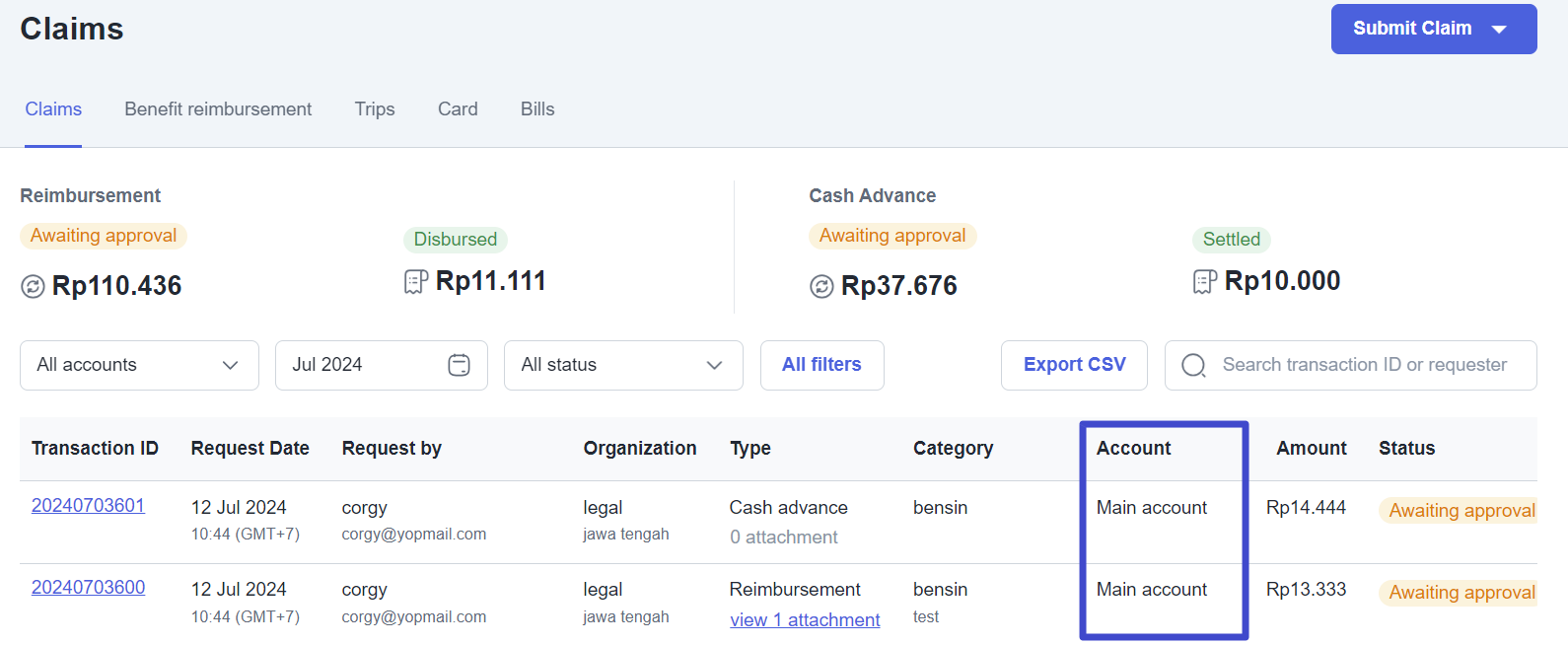Screen dimensions: 1568x645
Task: Open the Submit Claim dropdown arrow
Action: [x=1499, y=30]
